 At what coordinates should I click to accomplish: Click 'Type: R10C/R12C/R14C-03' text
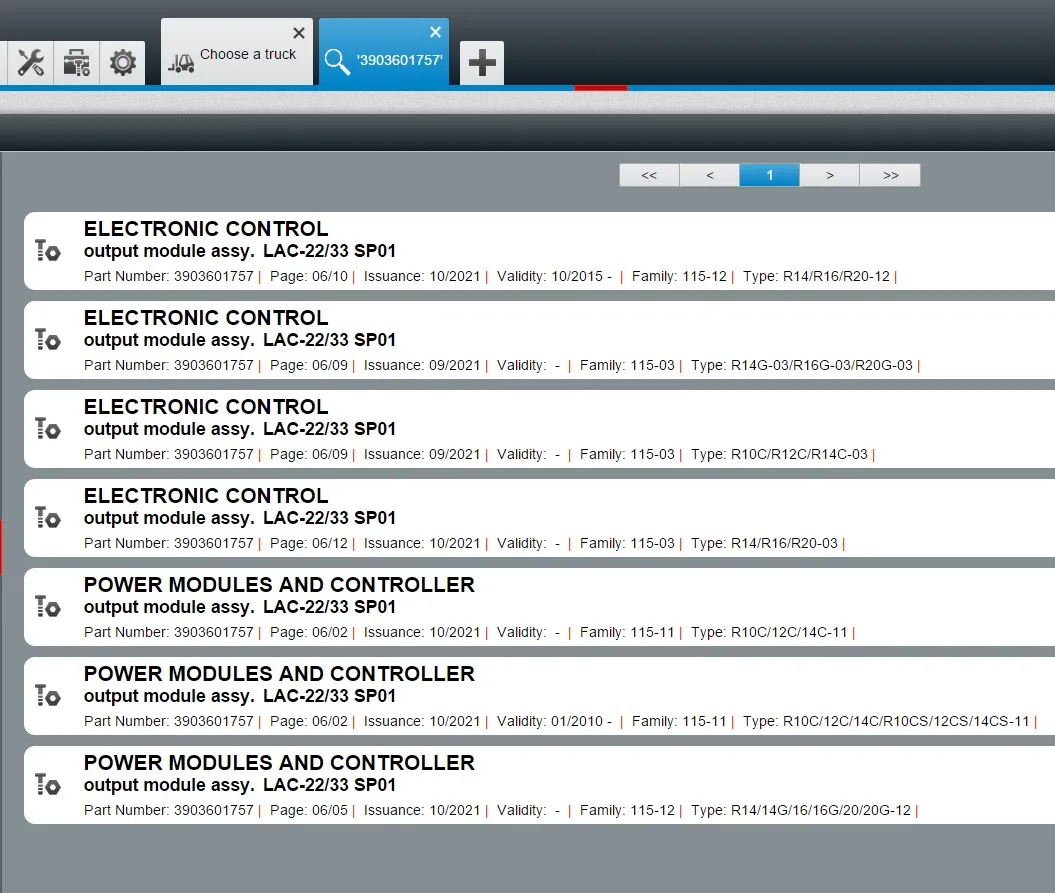point(779,454)
